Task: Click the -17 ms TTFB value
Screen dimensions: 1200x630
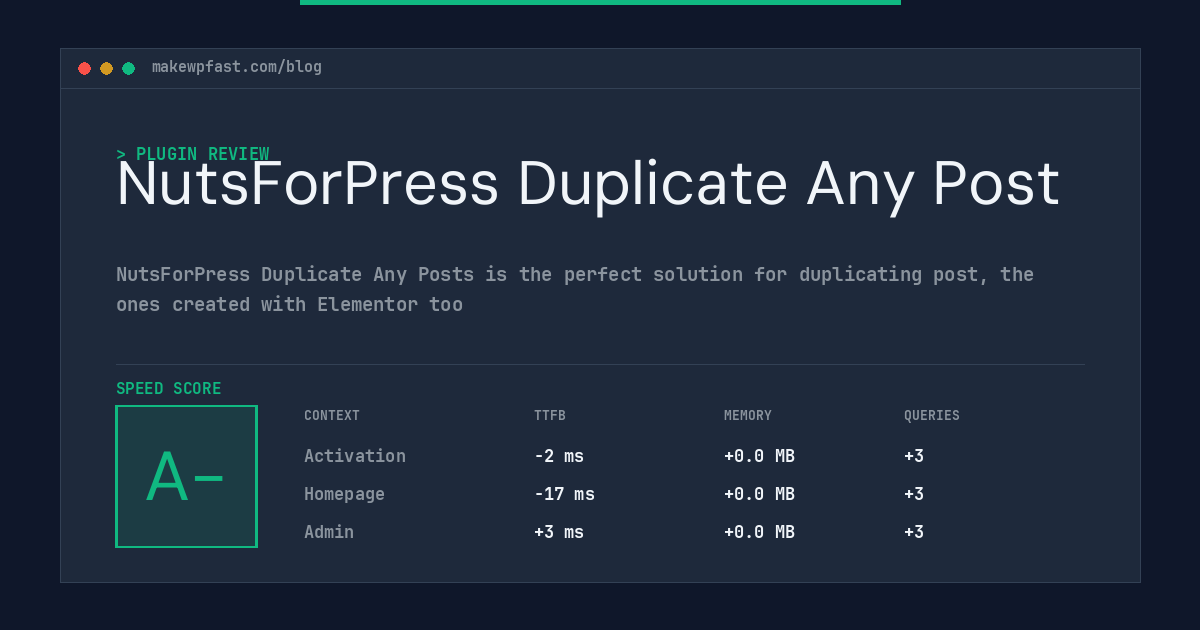Action: pos(564,494)
